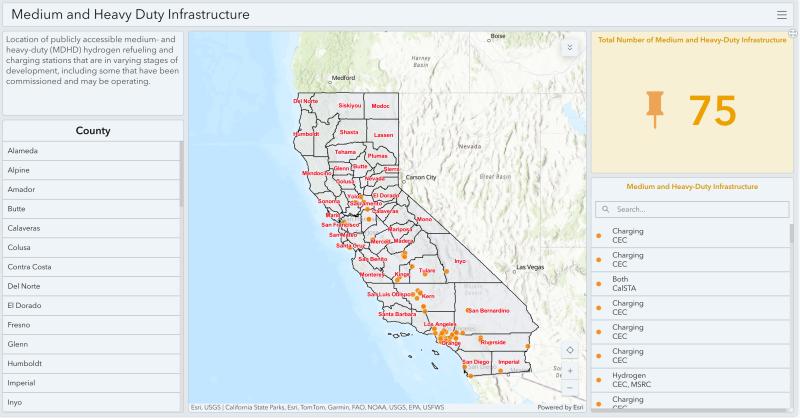800x418 pixels.
Task: Zoom in on the map
Action: pos(570,371)
